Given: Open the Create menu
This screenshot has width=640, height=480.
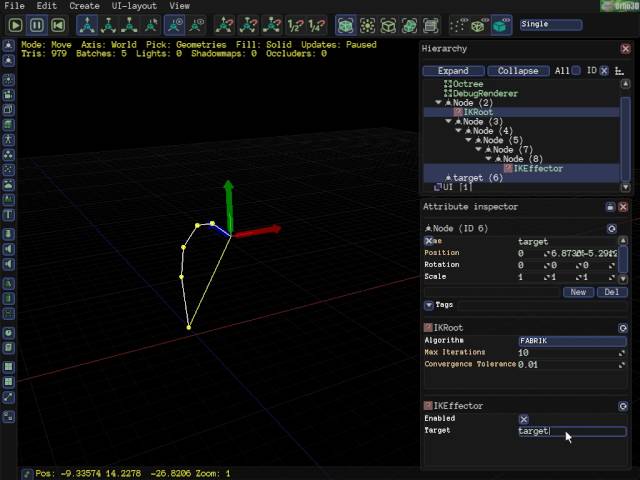Looking at the screenshot, I should (x=84, y=6).
